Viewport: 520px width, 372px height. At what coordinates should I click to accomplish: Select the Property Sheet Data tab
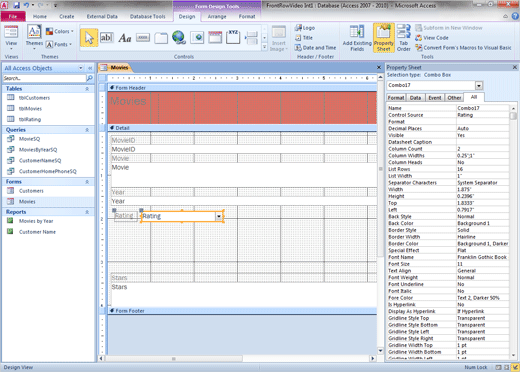415,98
